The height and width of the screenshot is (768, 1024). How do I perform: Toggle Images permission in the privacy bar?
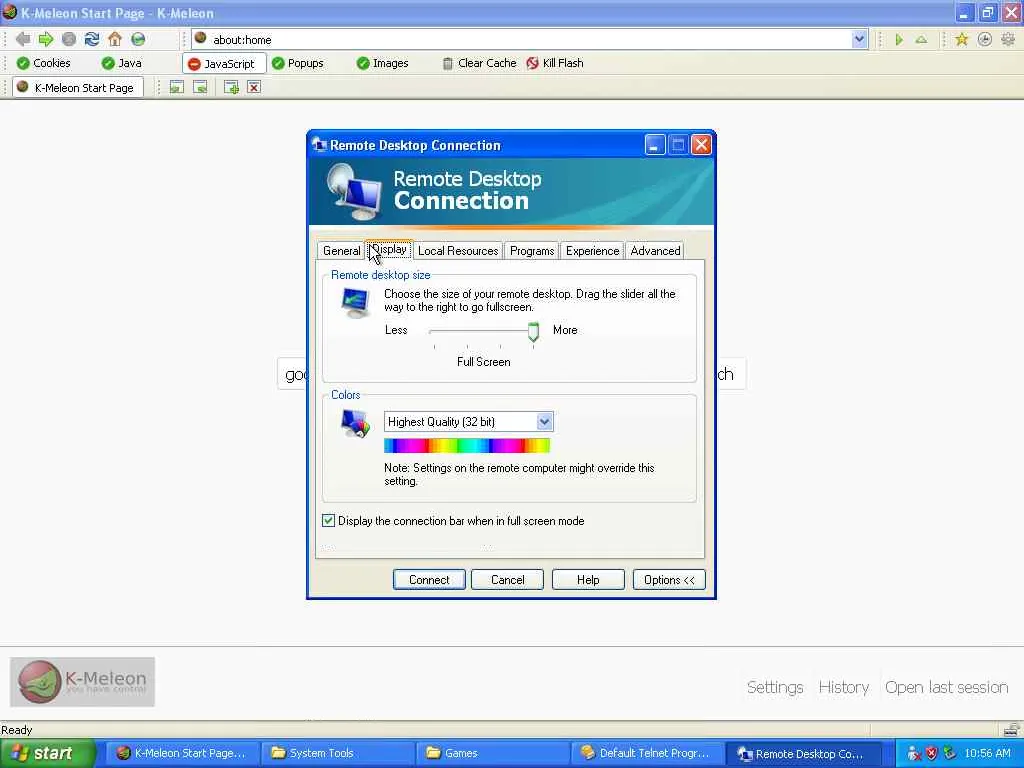383,63
